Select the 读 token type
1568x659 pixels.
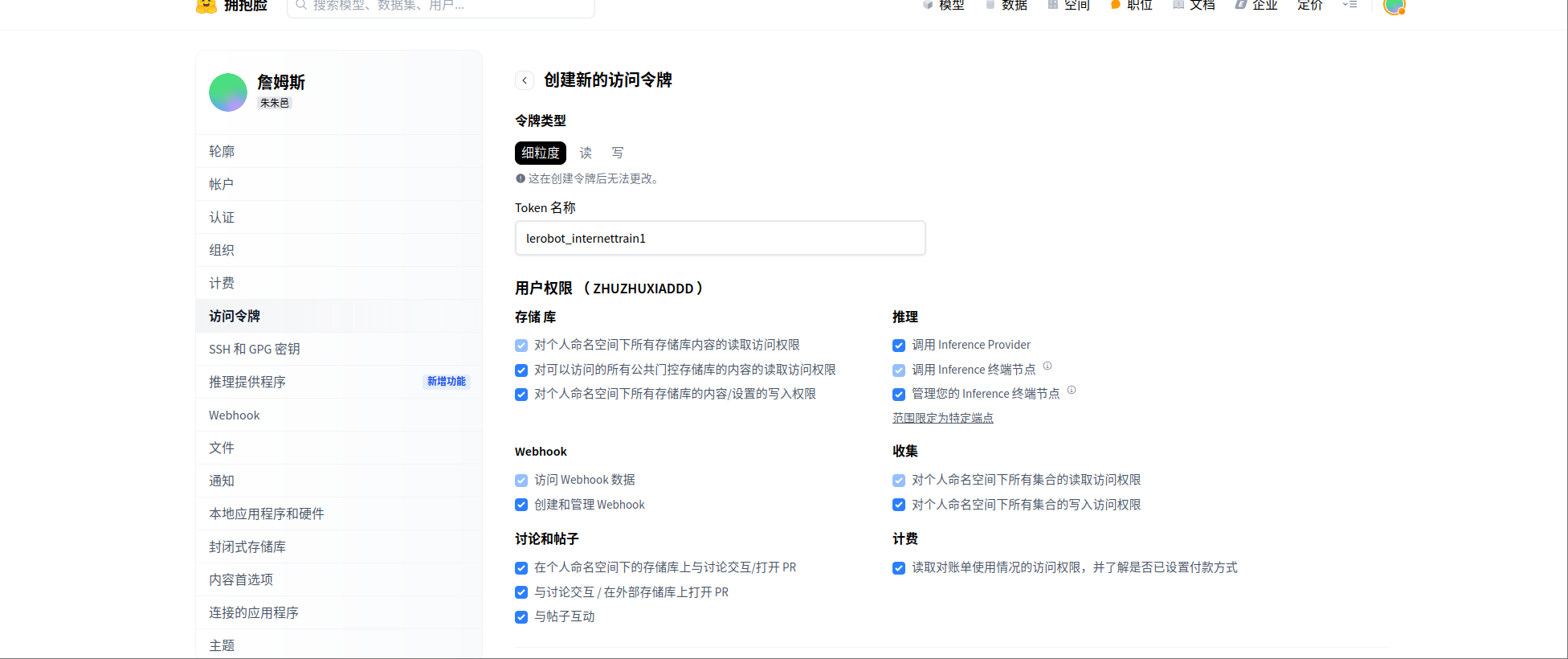(586, 153)
